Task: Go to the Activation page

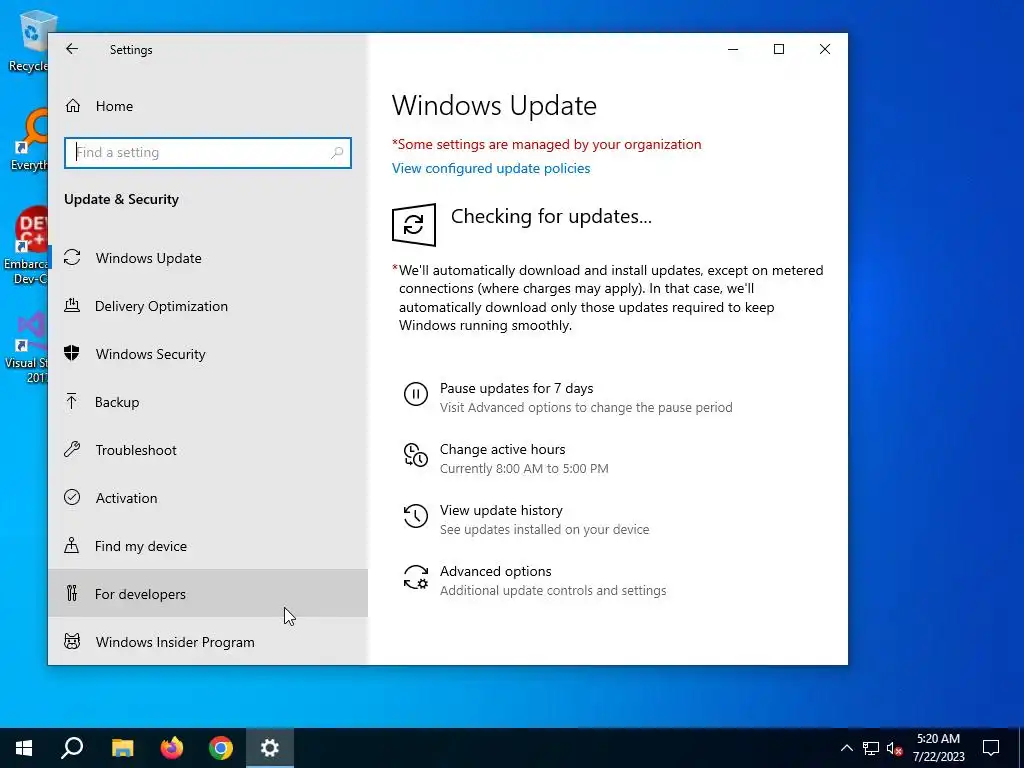Action: click(208, 498)
